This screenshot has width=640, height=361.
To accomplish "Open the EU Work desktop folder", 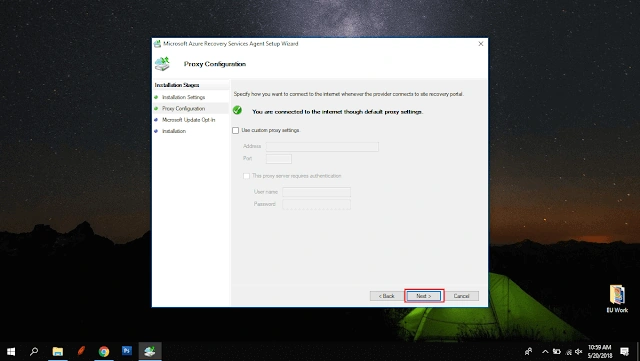I will 617,299.
